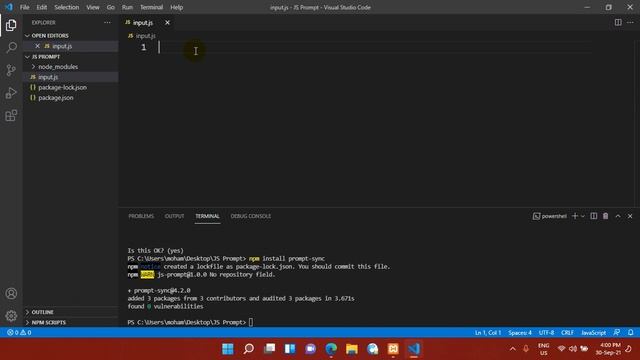Open the Terminal menu
The width and height of the screenshot is (640, 360).
tap(151, 7)
